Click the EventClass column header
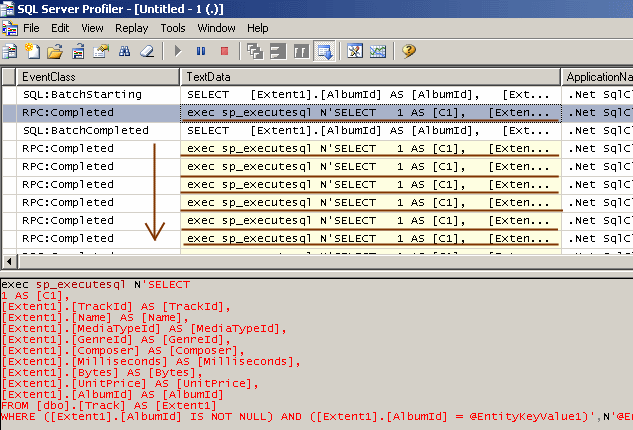This screenshot has height=430, width=633. (98, 77)
